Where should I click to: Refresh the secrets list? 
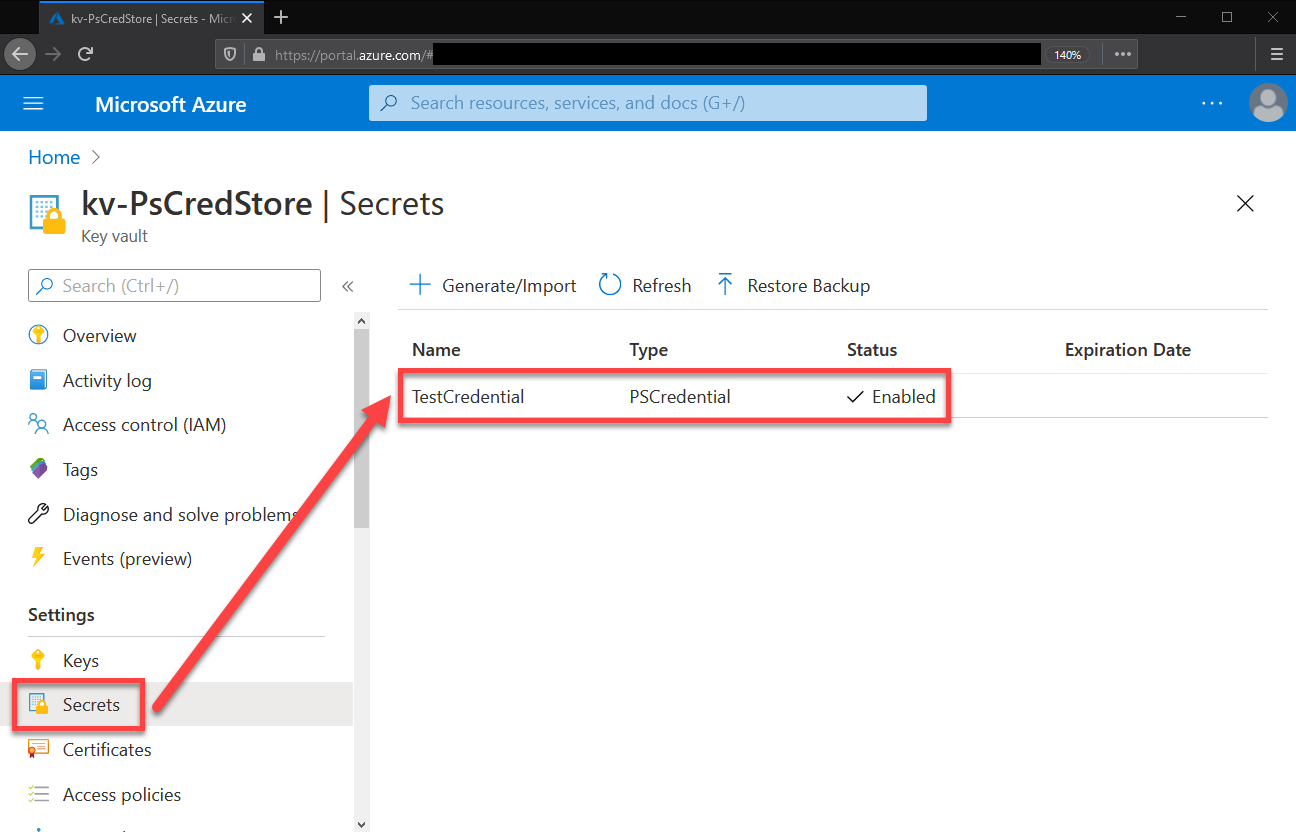coord(645,285)
